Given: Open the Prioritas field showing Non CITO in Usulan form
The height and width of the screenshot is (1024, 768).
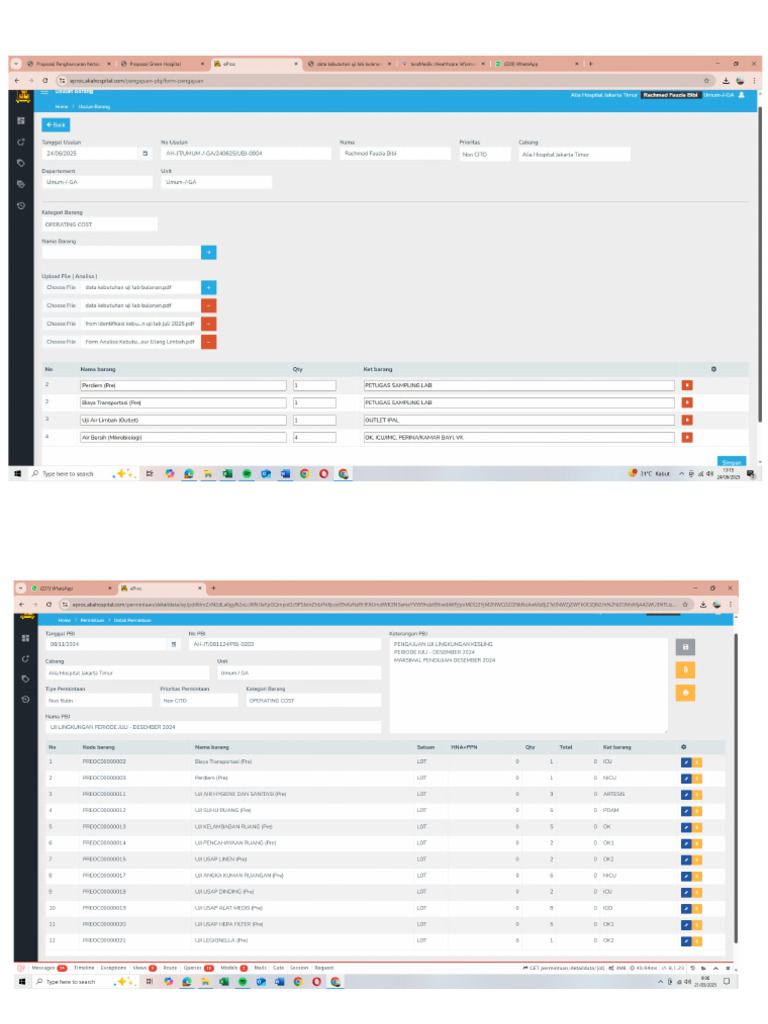Looking at the screenshot, I should coord(484,154).
